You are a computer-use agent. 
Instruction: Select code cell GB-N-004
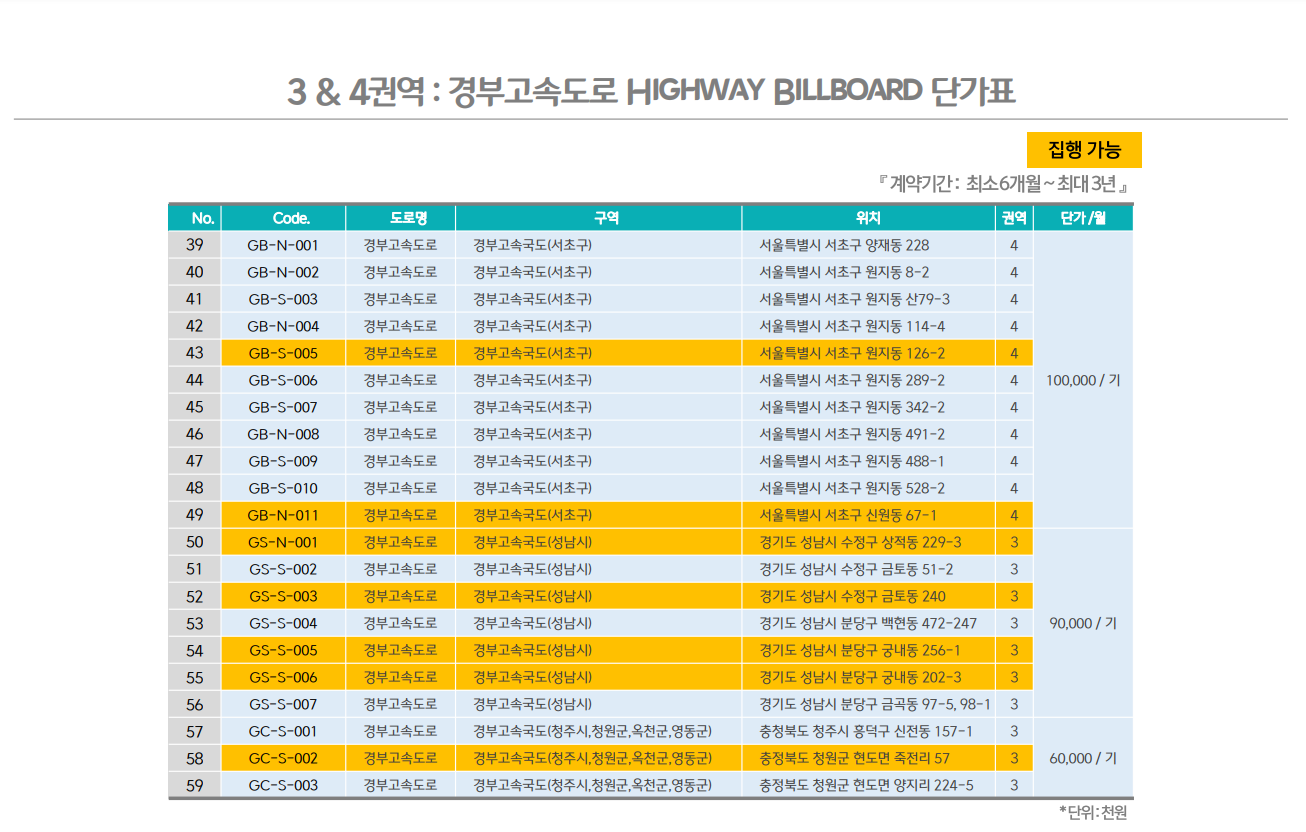pyautogui.click(x=284, y=326)
